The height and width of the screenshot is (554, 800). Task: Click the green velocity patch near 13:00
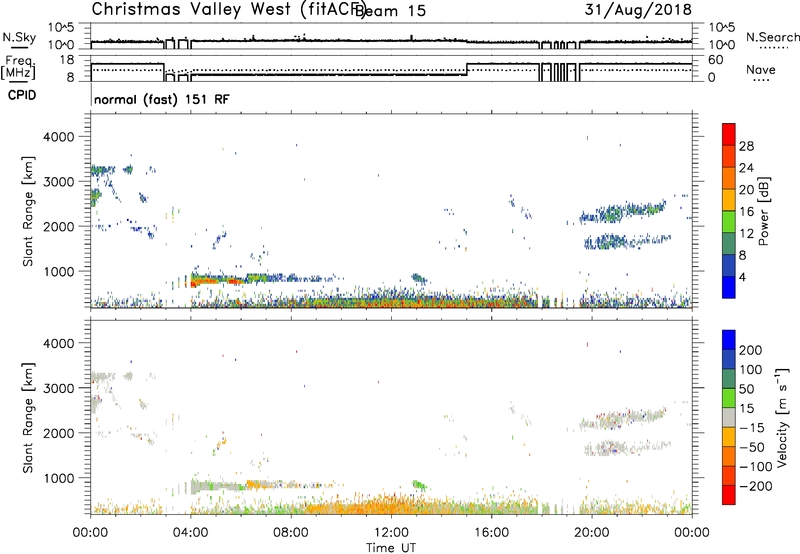pyautogui.click(x=419, y=485)
